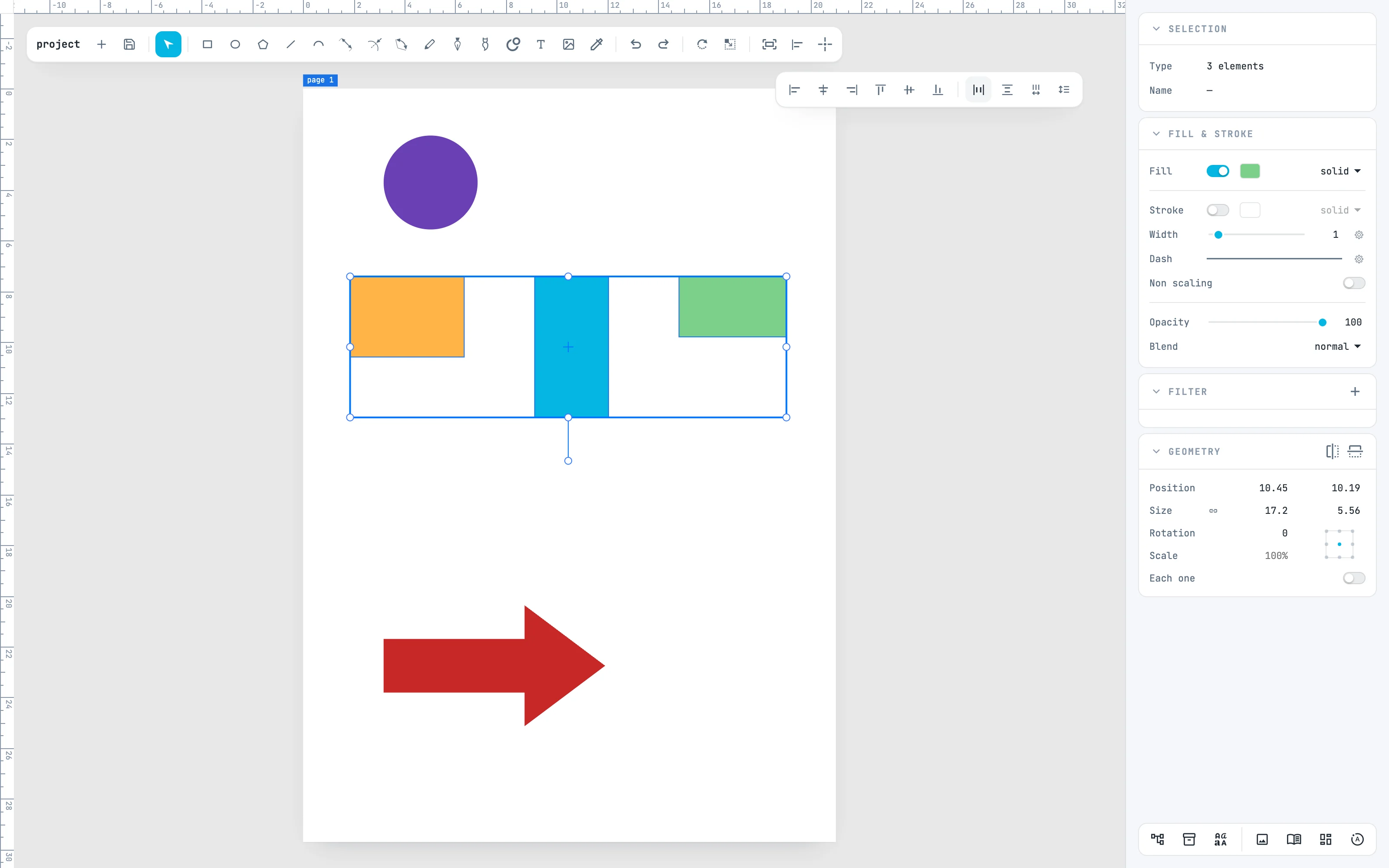Add a new page with plus icon
The image size is (1389, 868).
(102, 44)
